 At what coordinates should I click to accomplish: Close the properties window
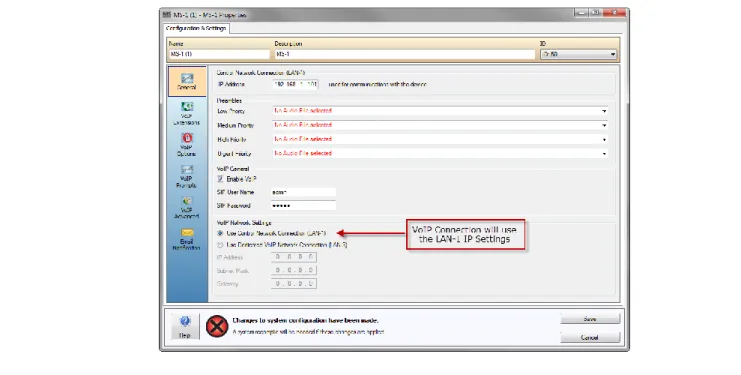click(x=614, y=14)
